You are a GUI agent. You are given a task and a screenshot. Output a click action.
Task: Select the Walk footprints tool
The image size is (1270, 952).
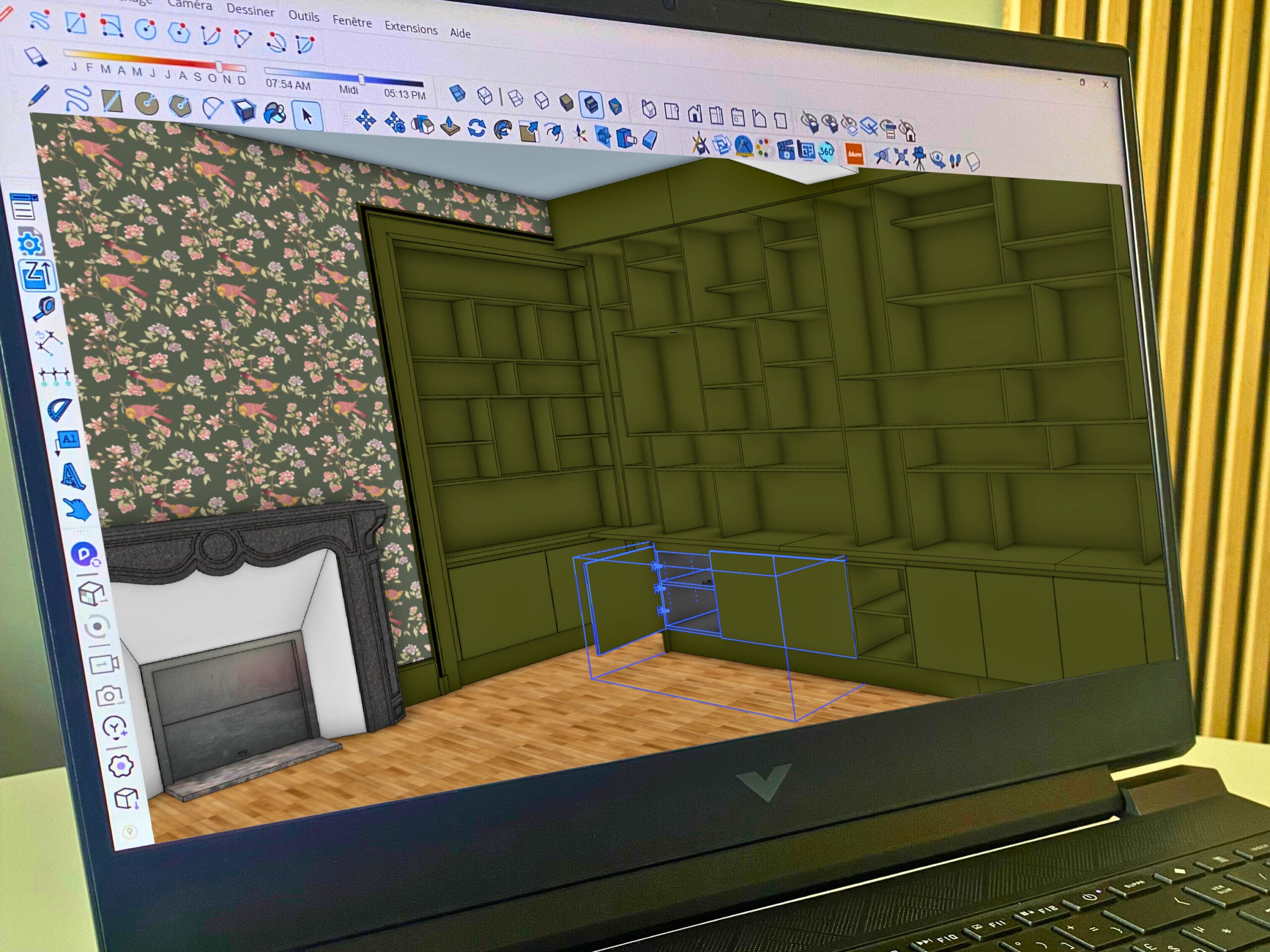pos(954,161)
